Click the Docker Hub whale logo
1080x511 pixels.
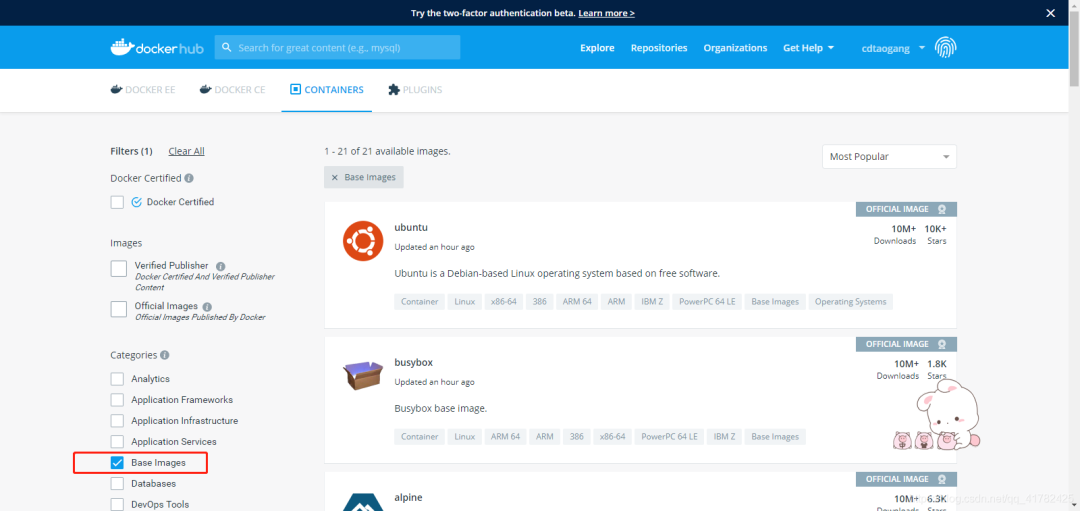coord(156,48)
